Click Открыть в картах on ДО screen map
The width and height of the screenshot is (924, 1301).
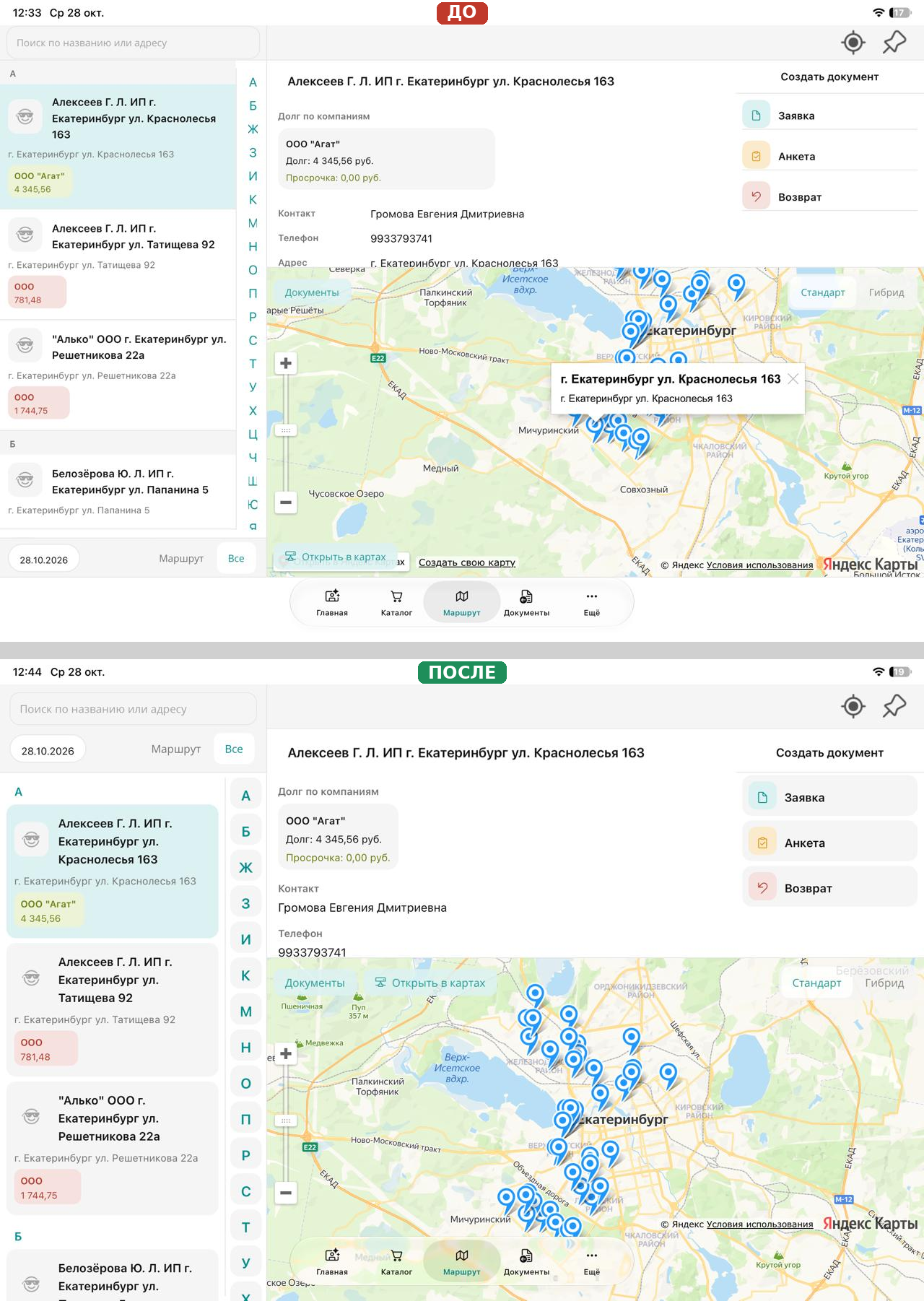tap(336, 557)
